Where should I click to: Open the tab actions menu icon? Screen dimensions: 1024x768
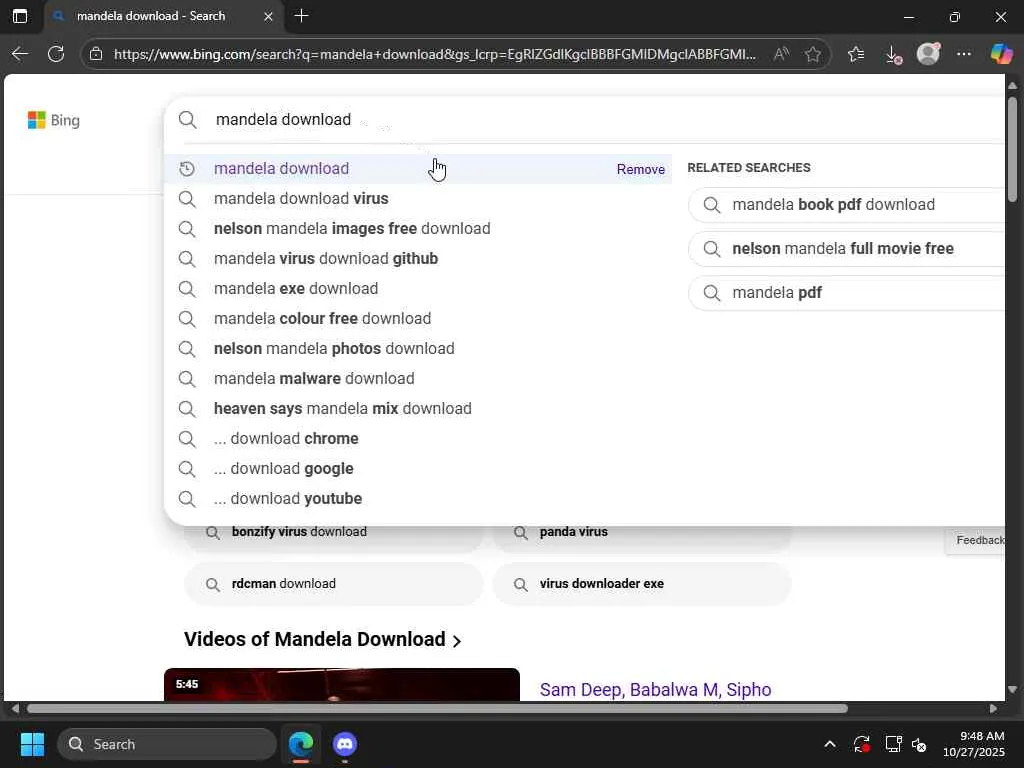20,16
